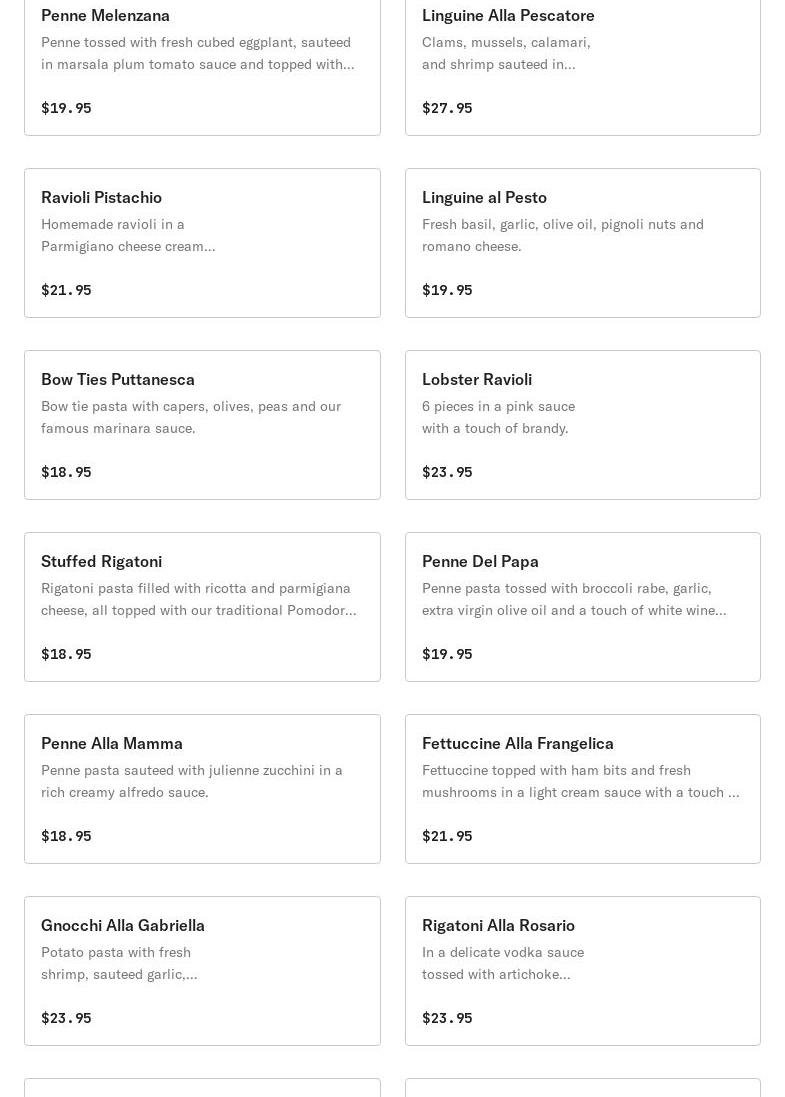Image resolution: width=785 pixels, height=1097 pixels.
Task: Click the Rigatoni Alla Rosario title
Action: point(498,925)
